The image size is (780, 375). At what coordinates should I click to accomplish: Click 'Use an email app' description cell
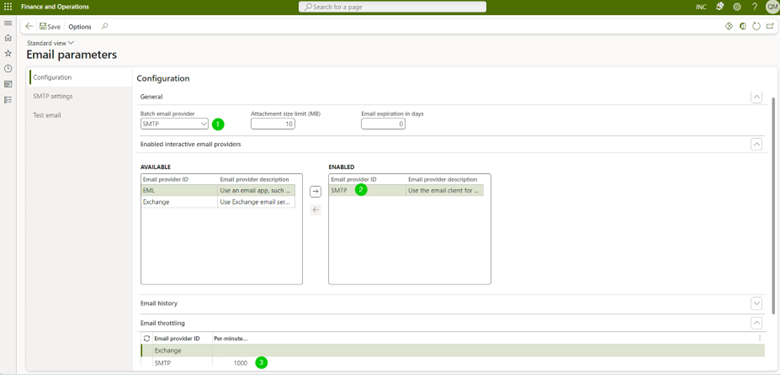tap(256, 190)
